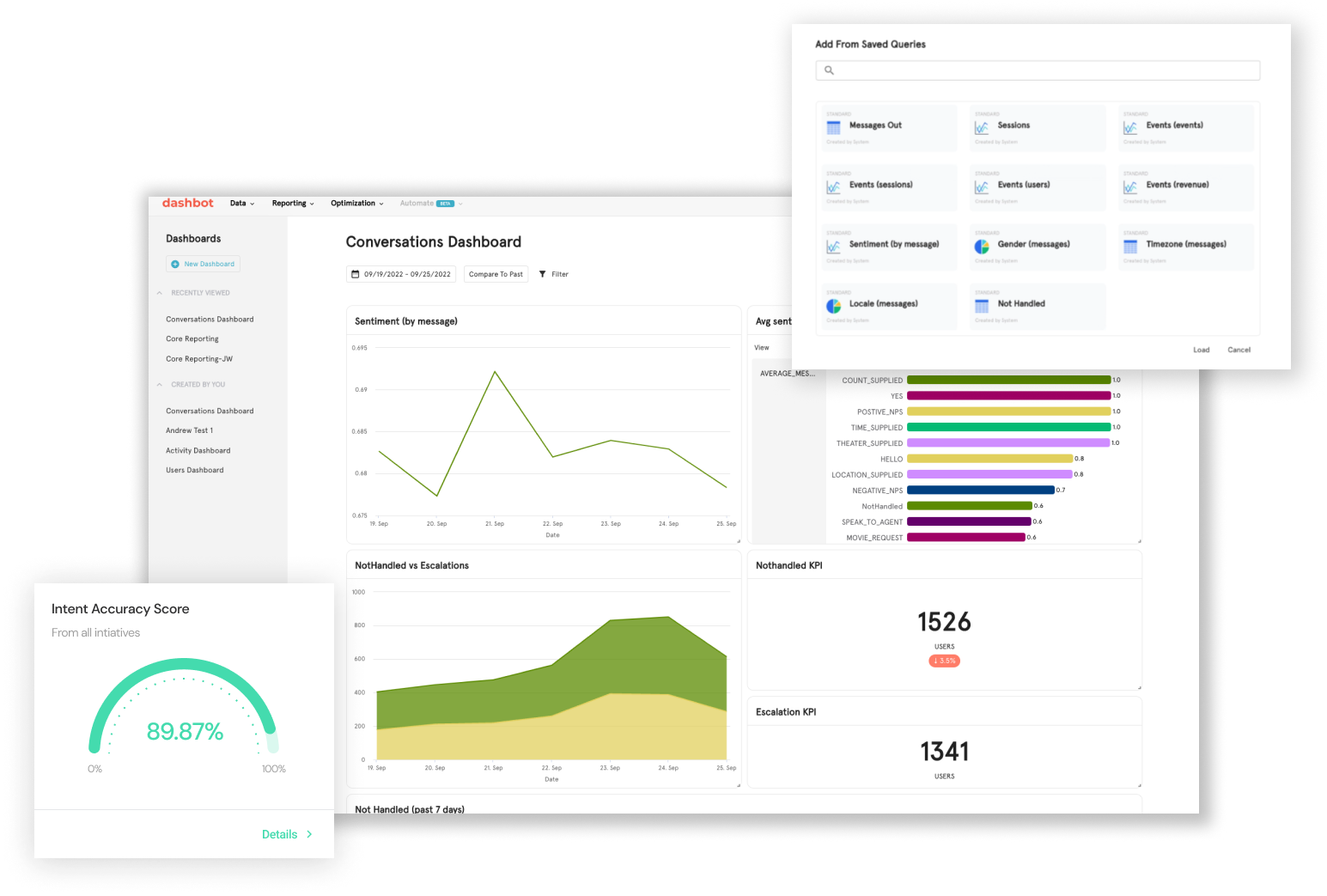Select the Locale (messages) pie icon

point(833,306)
